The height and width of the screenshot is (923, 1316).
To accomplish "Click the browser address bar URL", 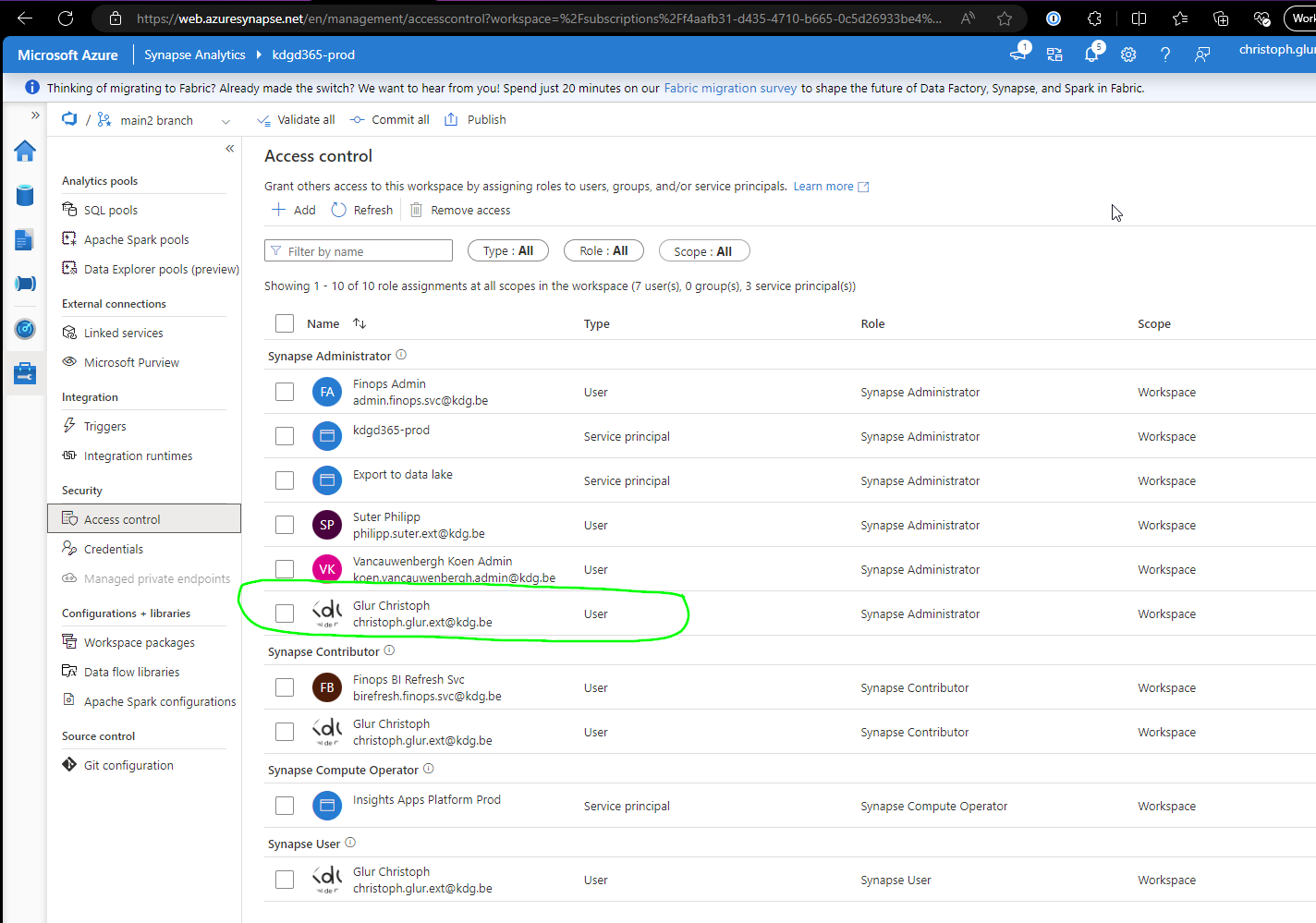I will (x=539, y=18).
